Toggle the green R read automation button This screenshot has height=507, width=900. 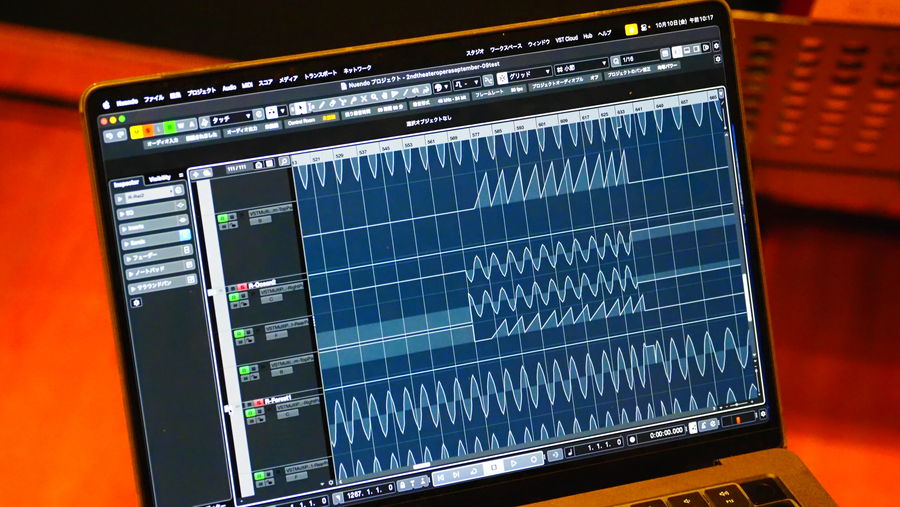pyautogui.click(x=170, y=125)
